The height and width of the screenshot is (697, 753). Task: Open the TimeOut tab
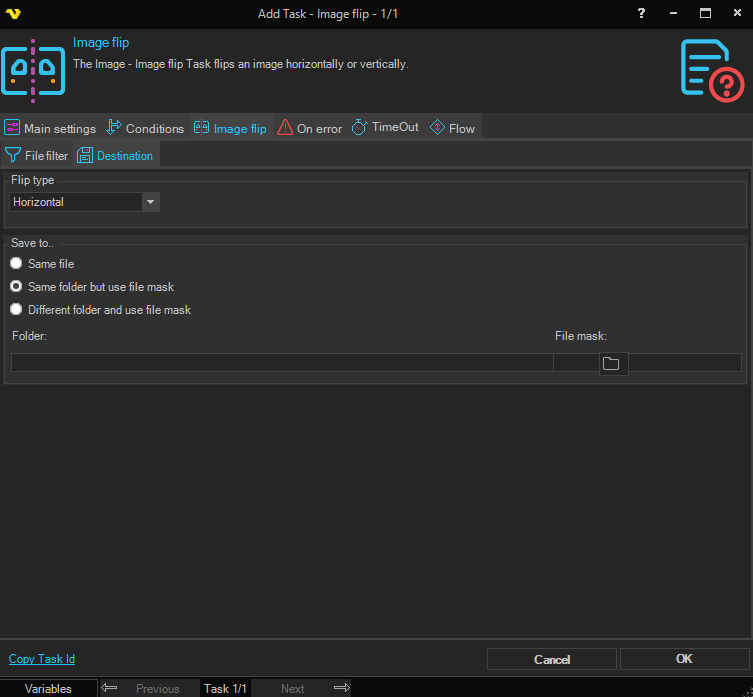point(387,128)
